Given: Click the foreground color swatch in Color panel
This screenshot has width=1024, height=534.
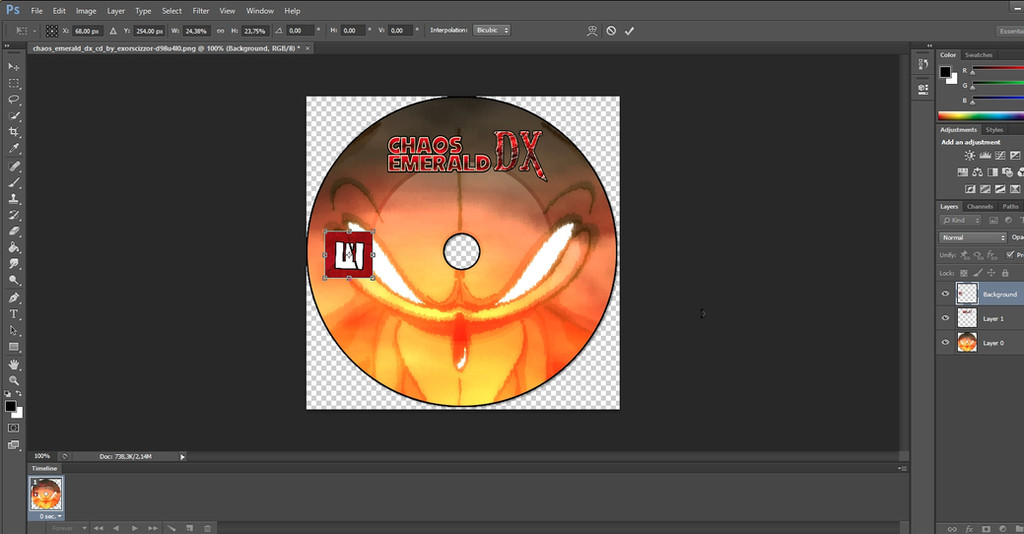Looking at the screenshot, I should [945, 72].
